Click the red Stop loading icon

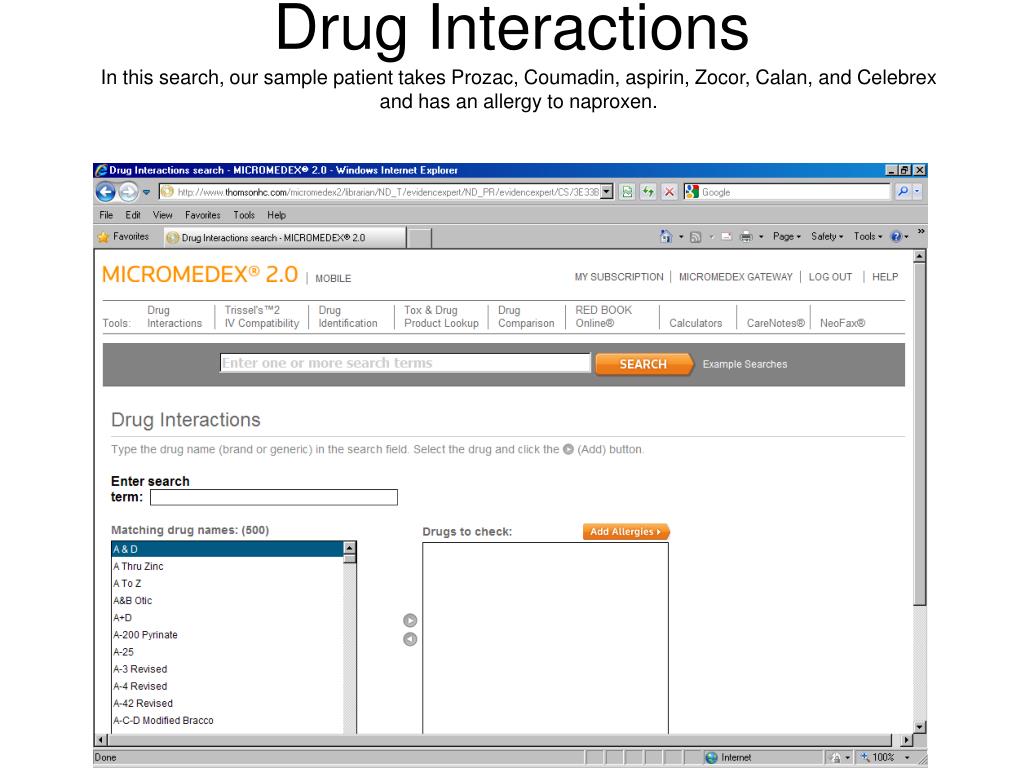[669, 192]
